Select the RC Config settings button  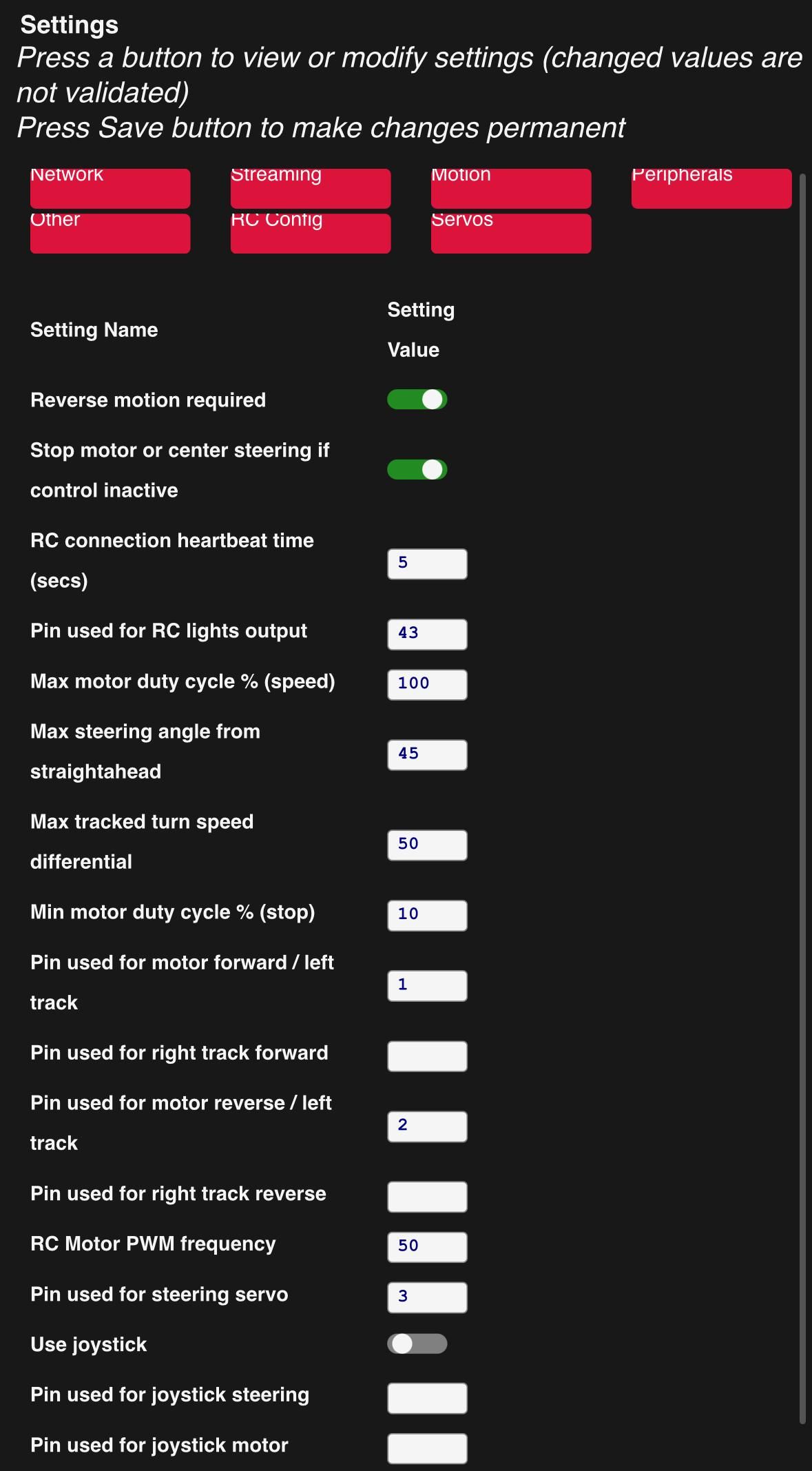click(x=311, y=234)
